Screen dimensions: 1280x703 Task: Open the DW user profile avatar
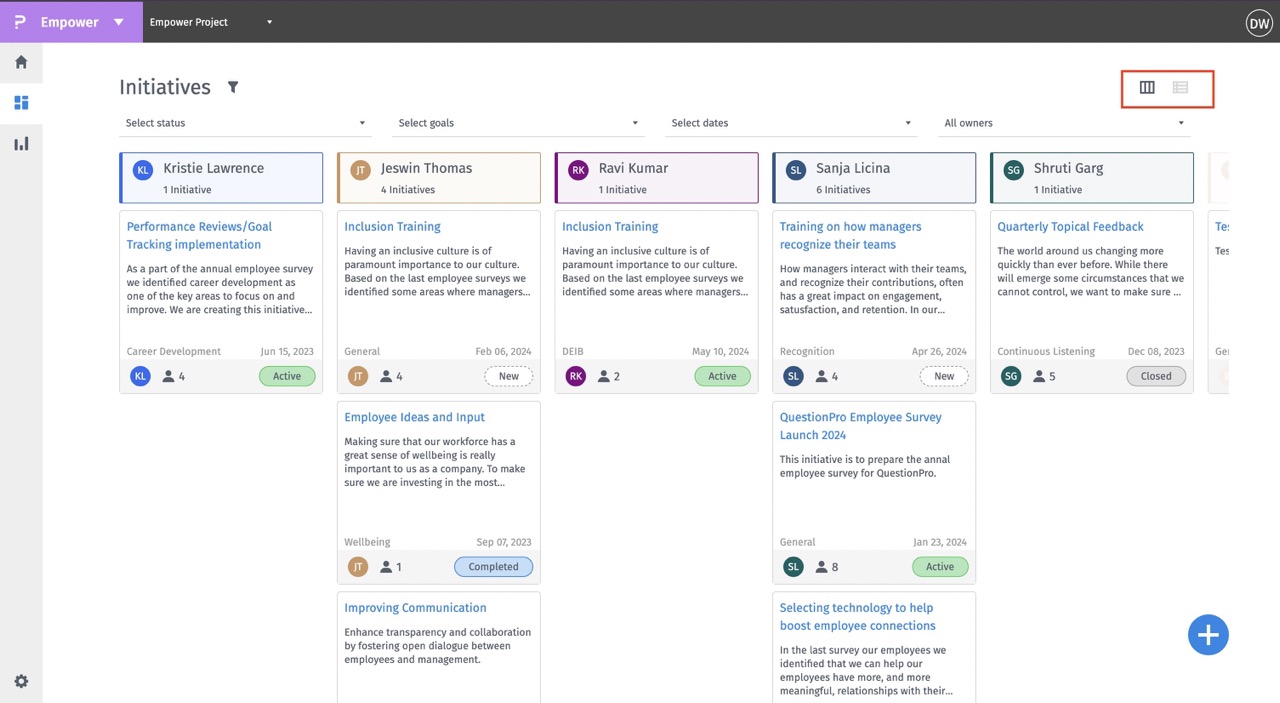click(x=1258, y=23)
